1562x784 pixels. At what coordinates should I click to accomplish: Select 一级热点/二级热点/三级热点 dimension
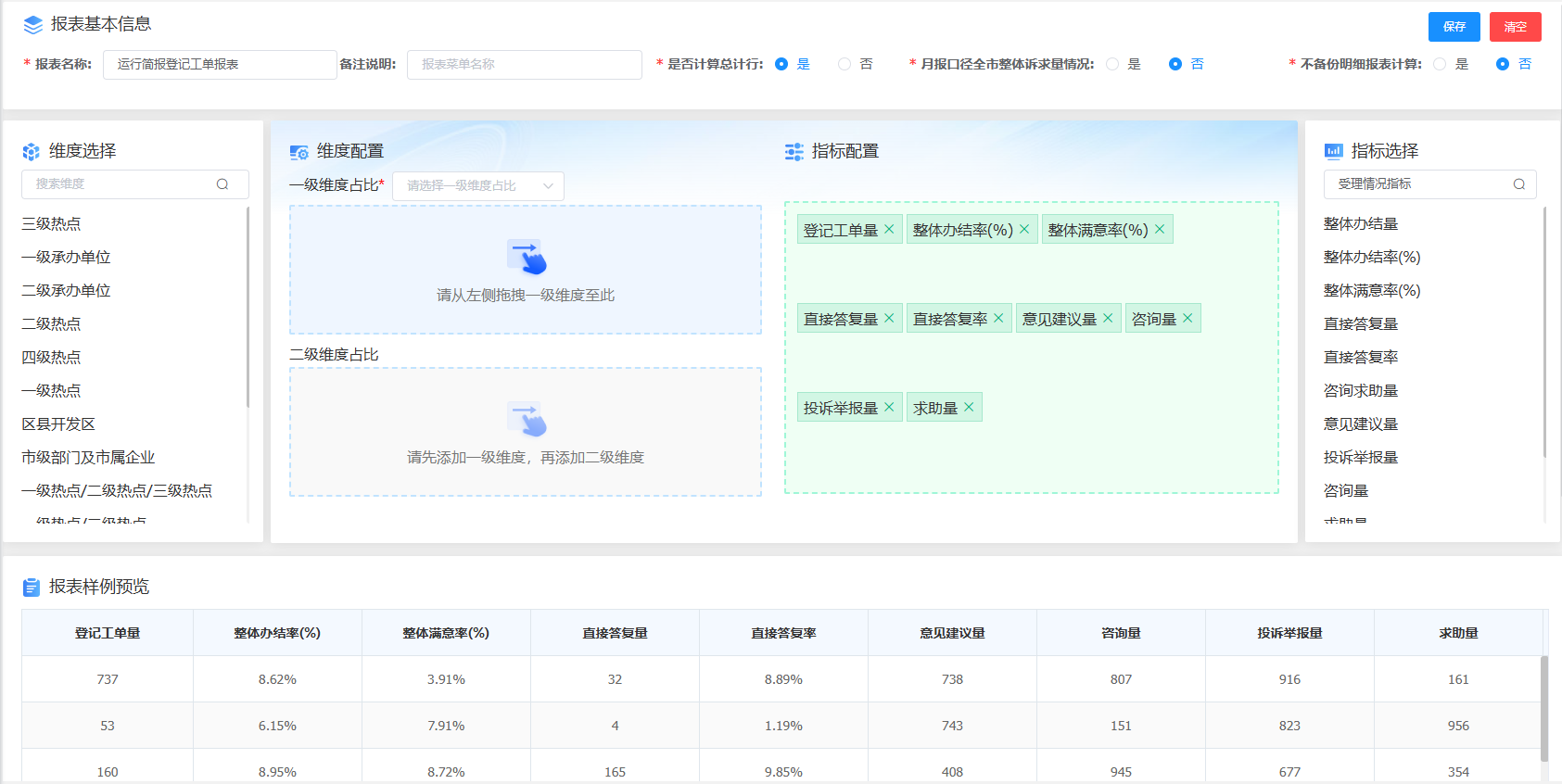117,490
